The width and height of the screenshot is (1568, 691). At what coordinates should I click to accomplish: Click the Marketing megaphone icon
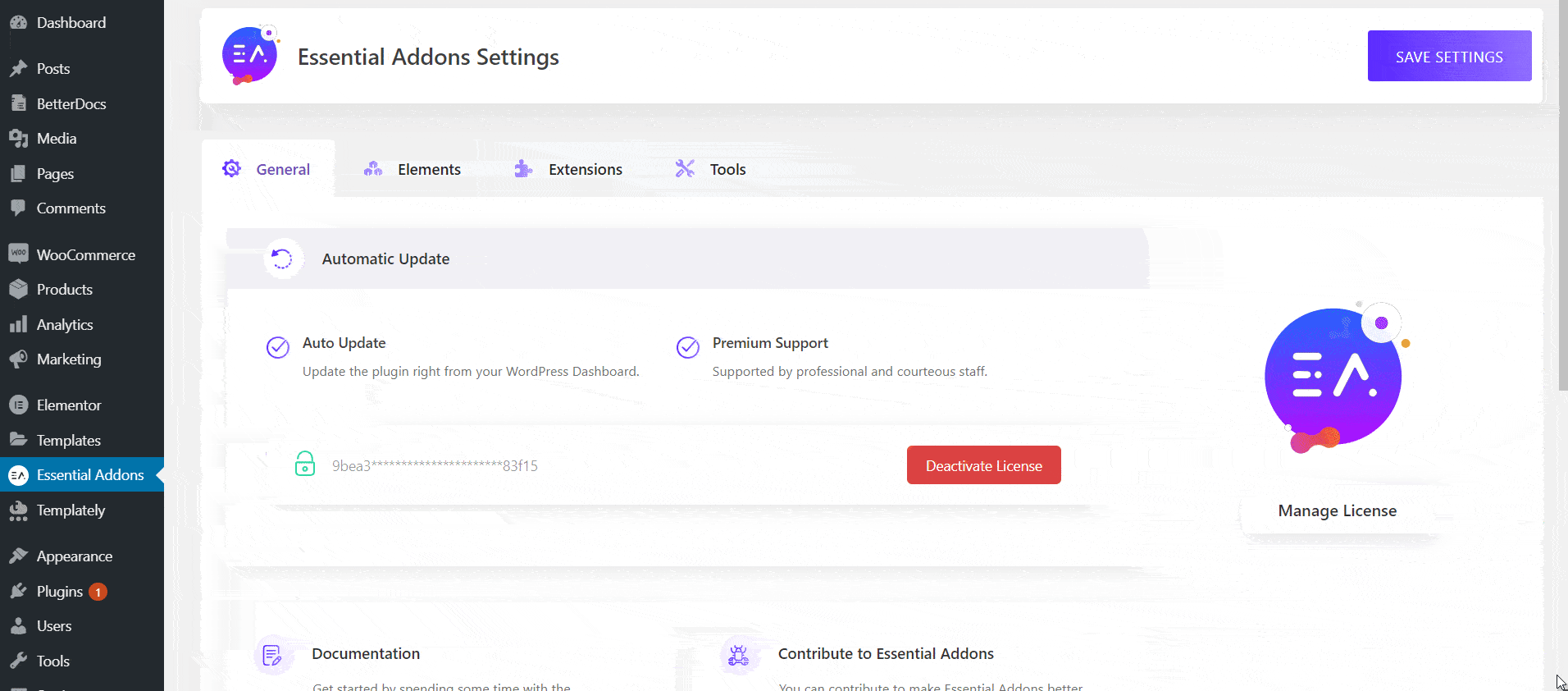tap(18, 359)
